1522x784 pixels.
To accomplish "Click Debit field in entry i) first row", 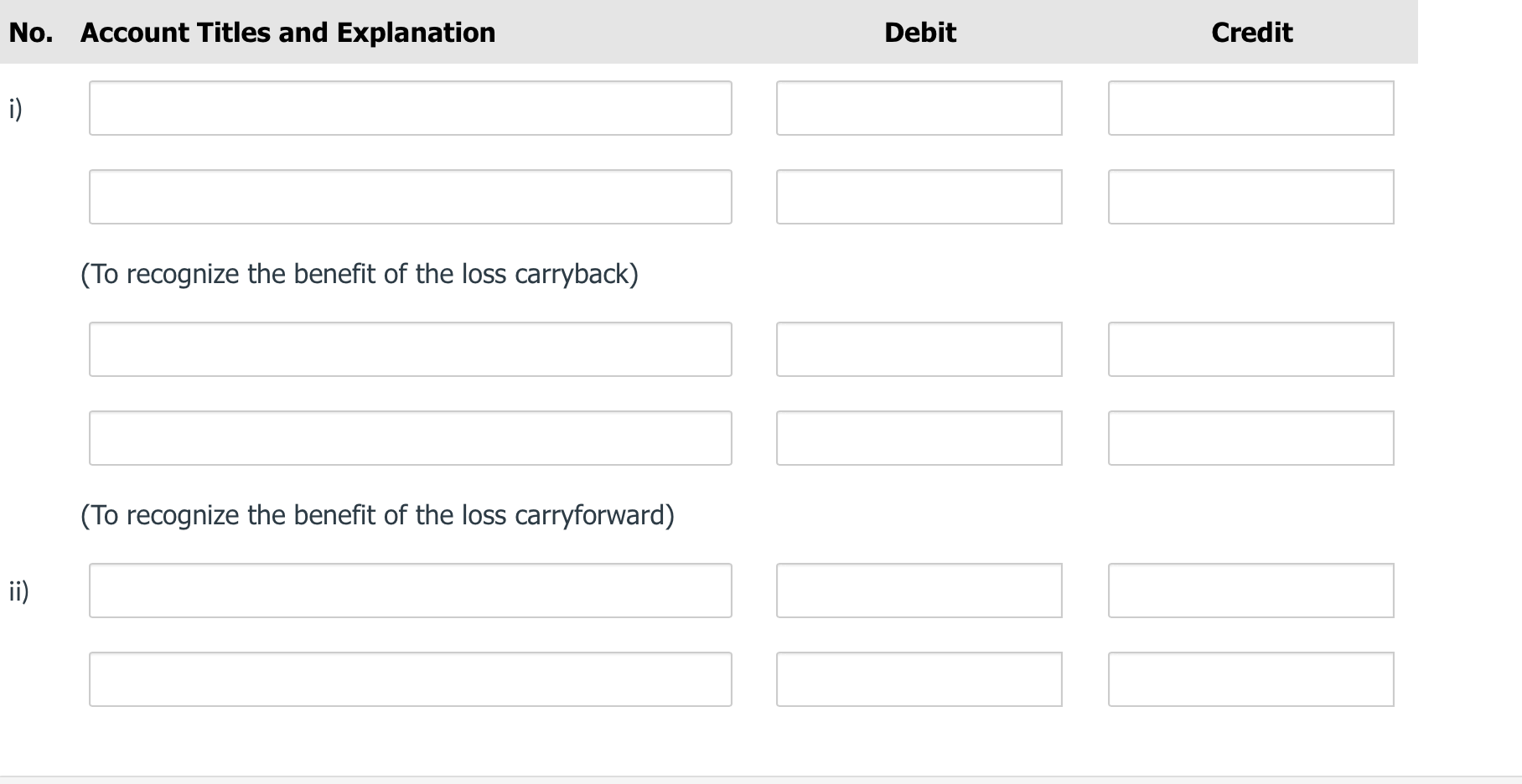I will point(919,108).
